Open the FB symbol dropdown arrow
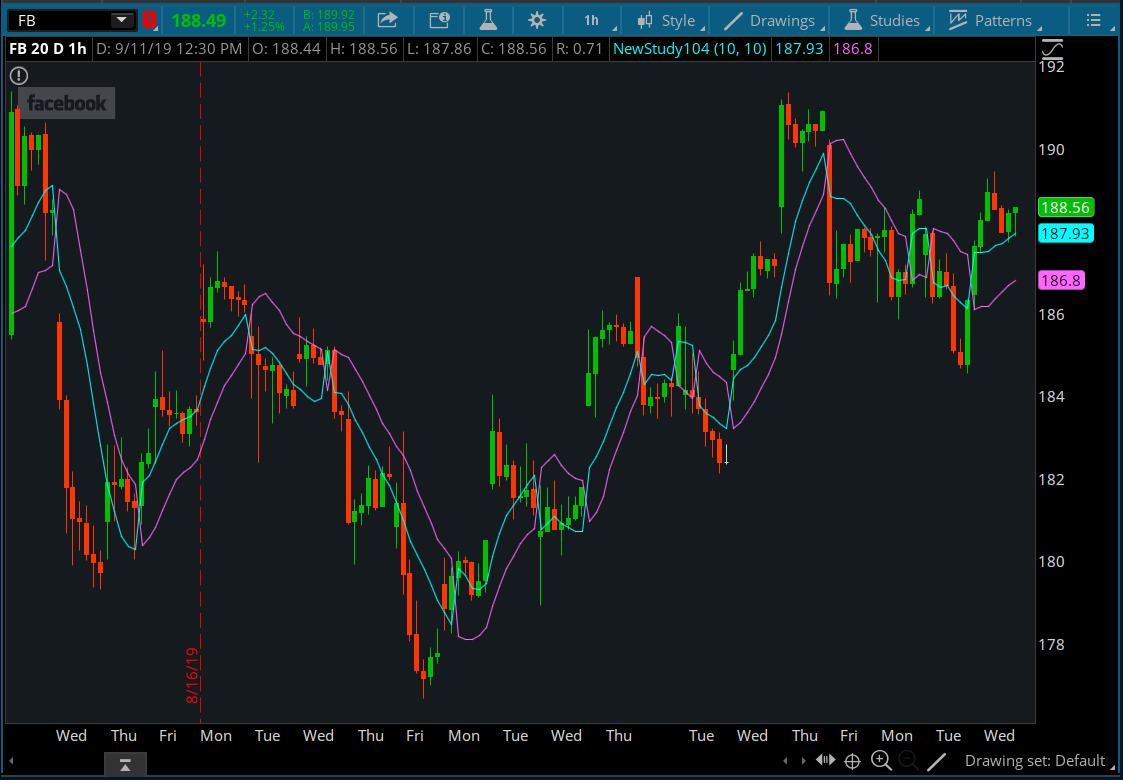This screenshot has height=780, width=1123. point(121,20)
